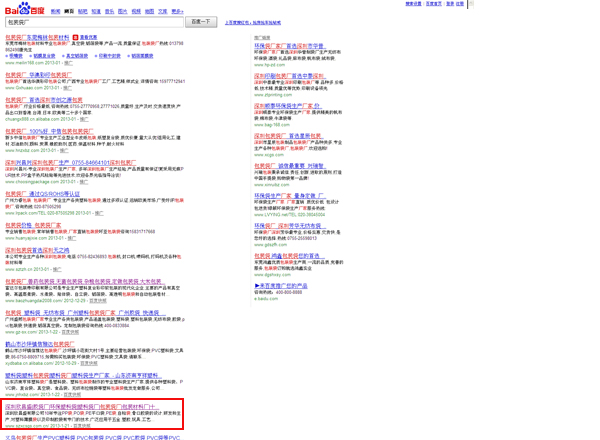Image resolution: width=600 pixels, height=440 pixels.
Task: Click the 百度一下 search button
Action: point(201,21)
